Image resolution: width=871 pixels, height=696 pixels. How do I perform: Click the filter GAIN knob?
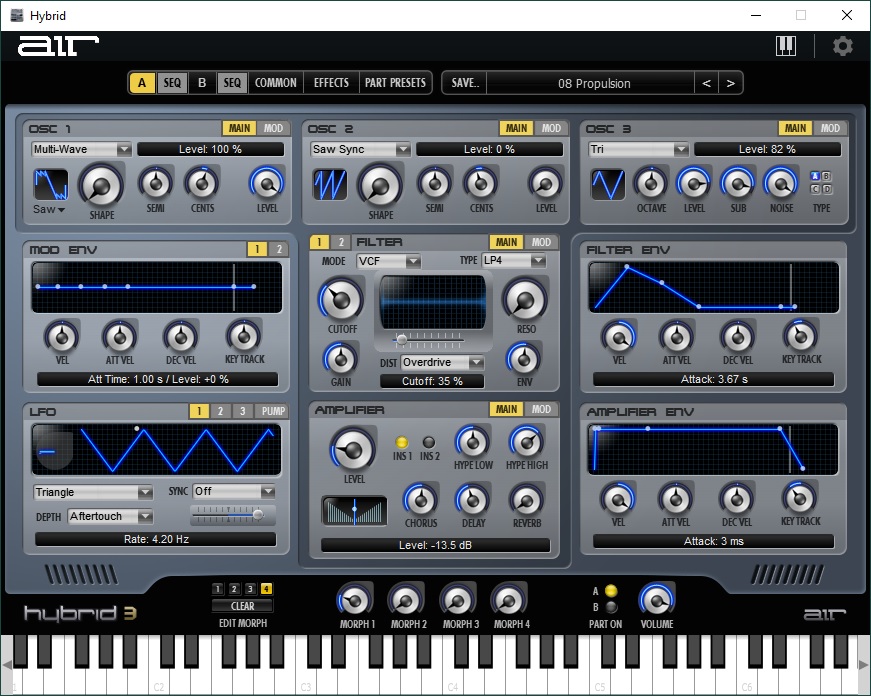[x=341, y=359]
